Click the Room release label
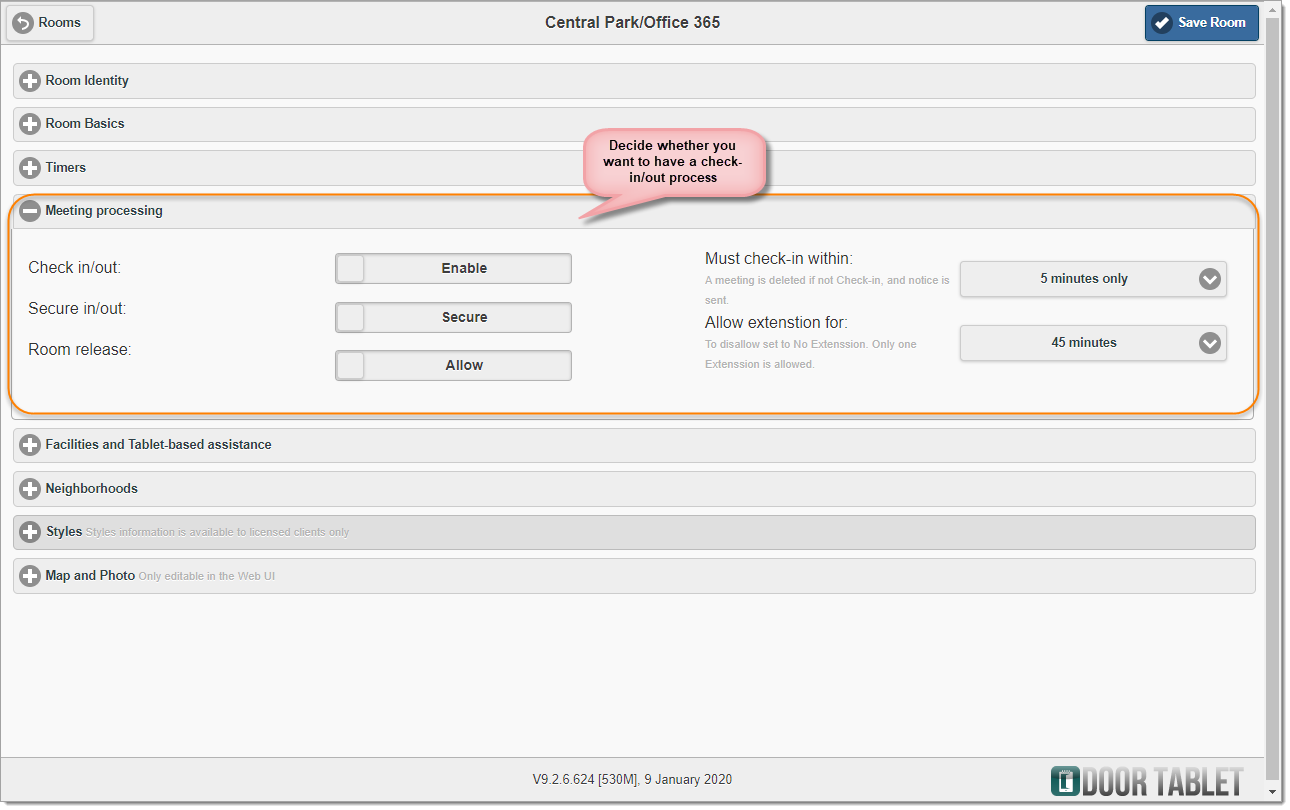Viewport: 1290px width, 810px height. (80, 350)
